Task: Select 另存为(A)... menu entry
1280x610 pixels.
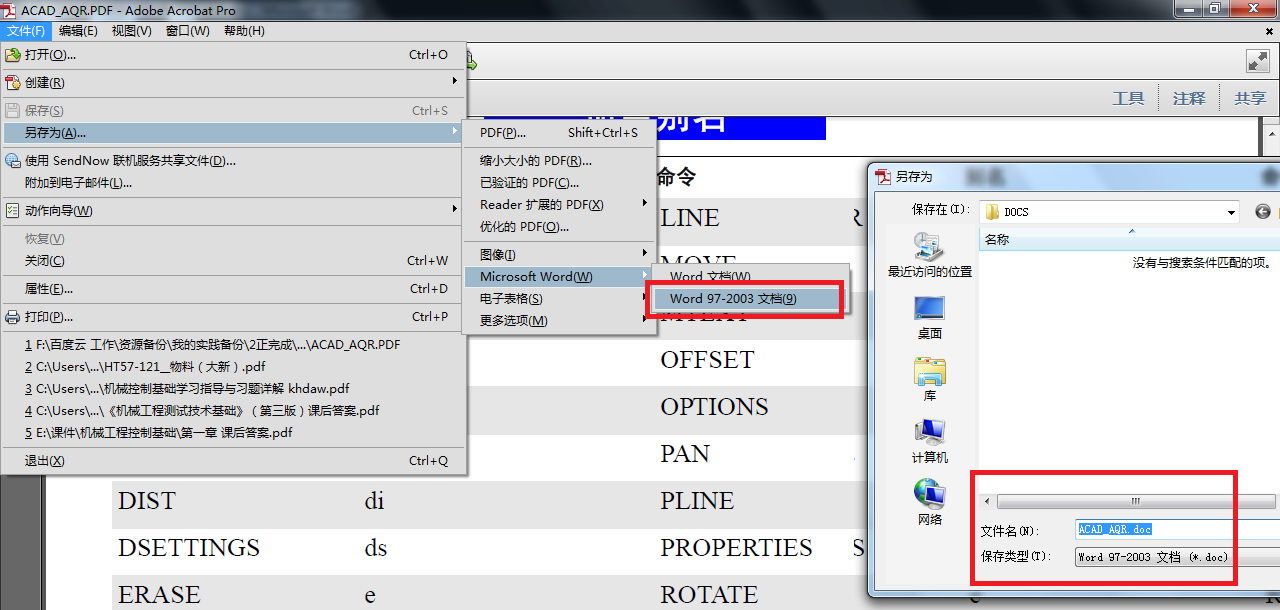Action: [x=234, y=132]
